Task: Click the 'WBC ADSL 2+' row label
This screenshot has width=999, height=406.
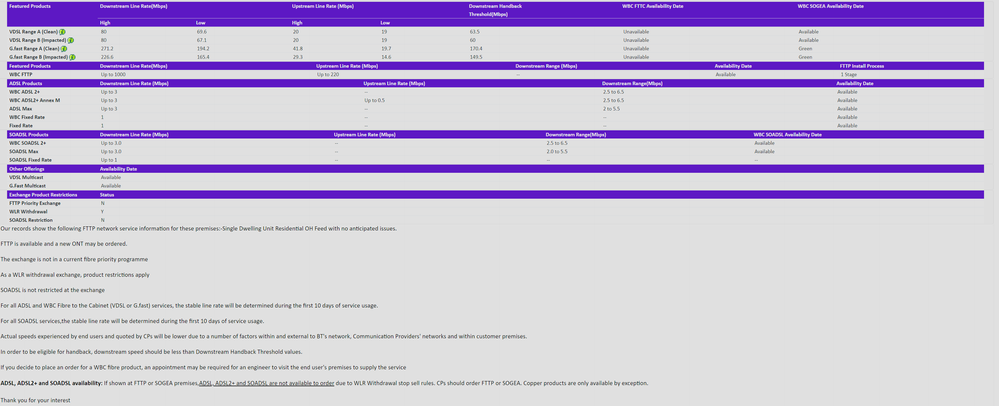Action: 24,92
